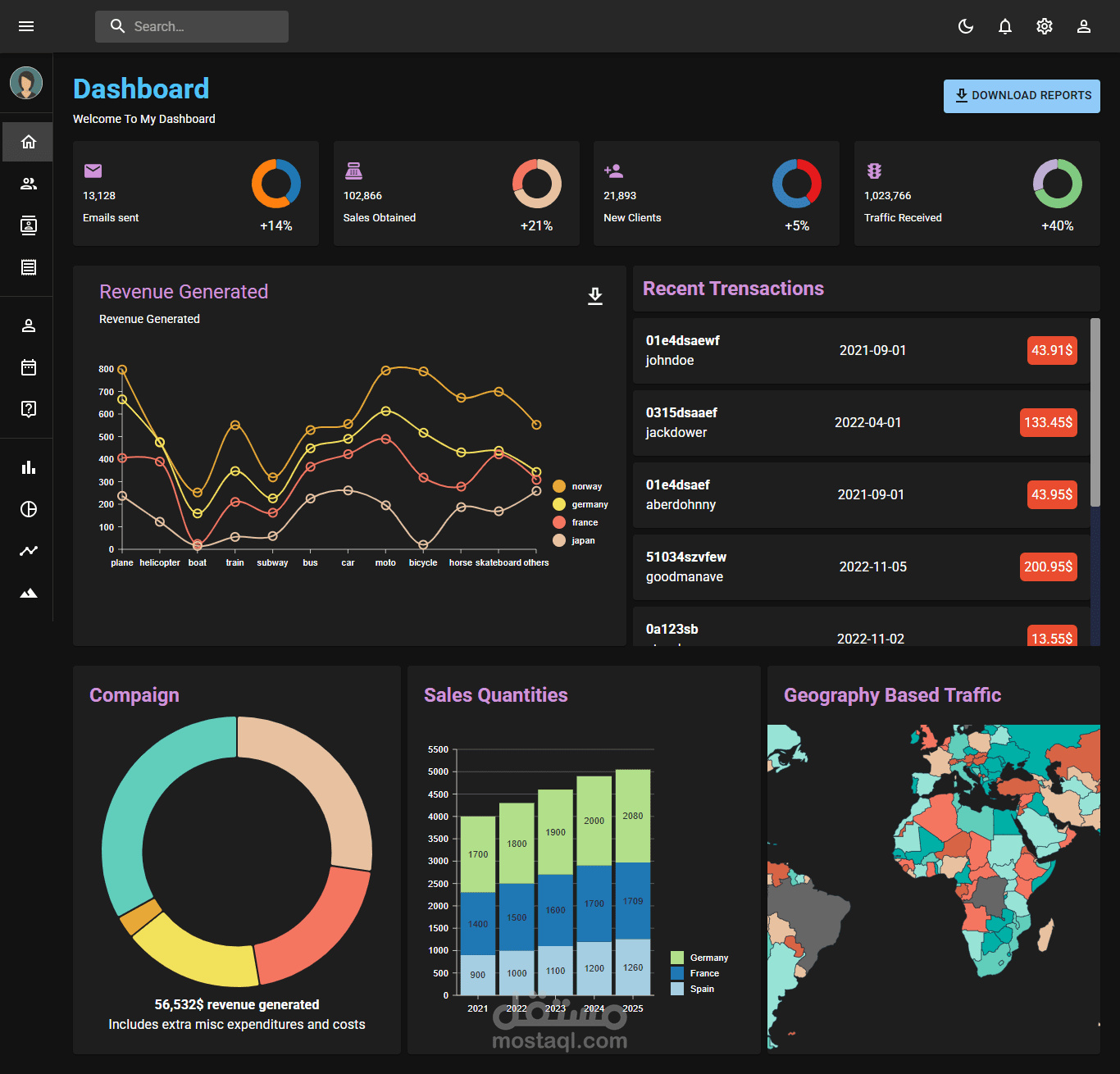1120x1074 pixels.
Task: Open the line chart icon in sidebar
Action: [29, 551]
